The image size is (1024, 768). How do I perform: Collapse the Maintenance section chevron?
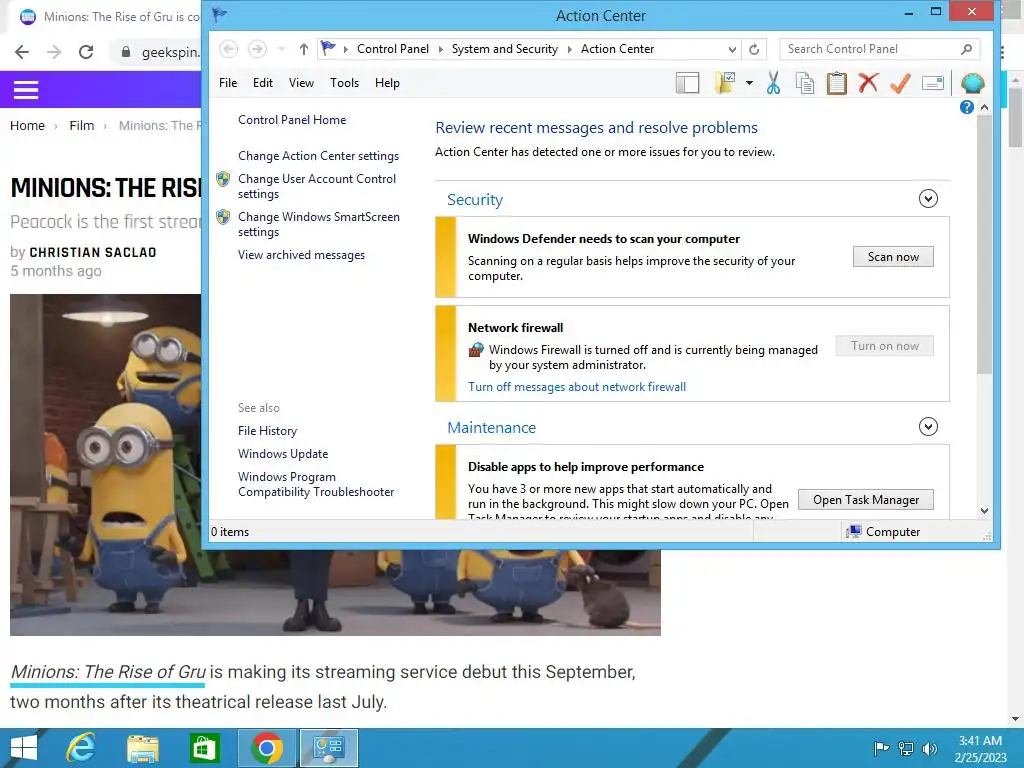pos(928,426)
